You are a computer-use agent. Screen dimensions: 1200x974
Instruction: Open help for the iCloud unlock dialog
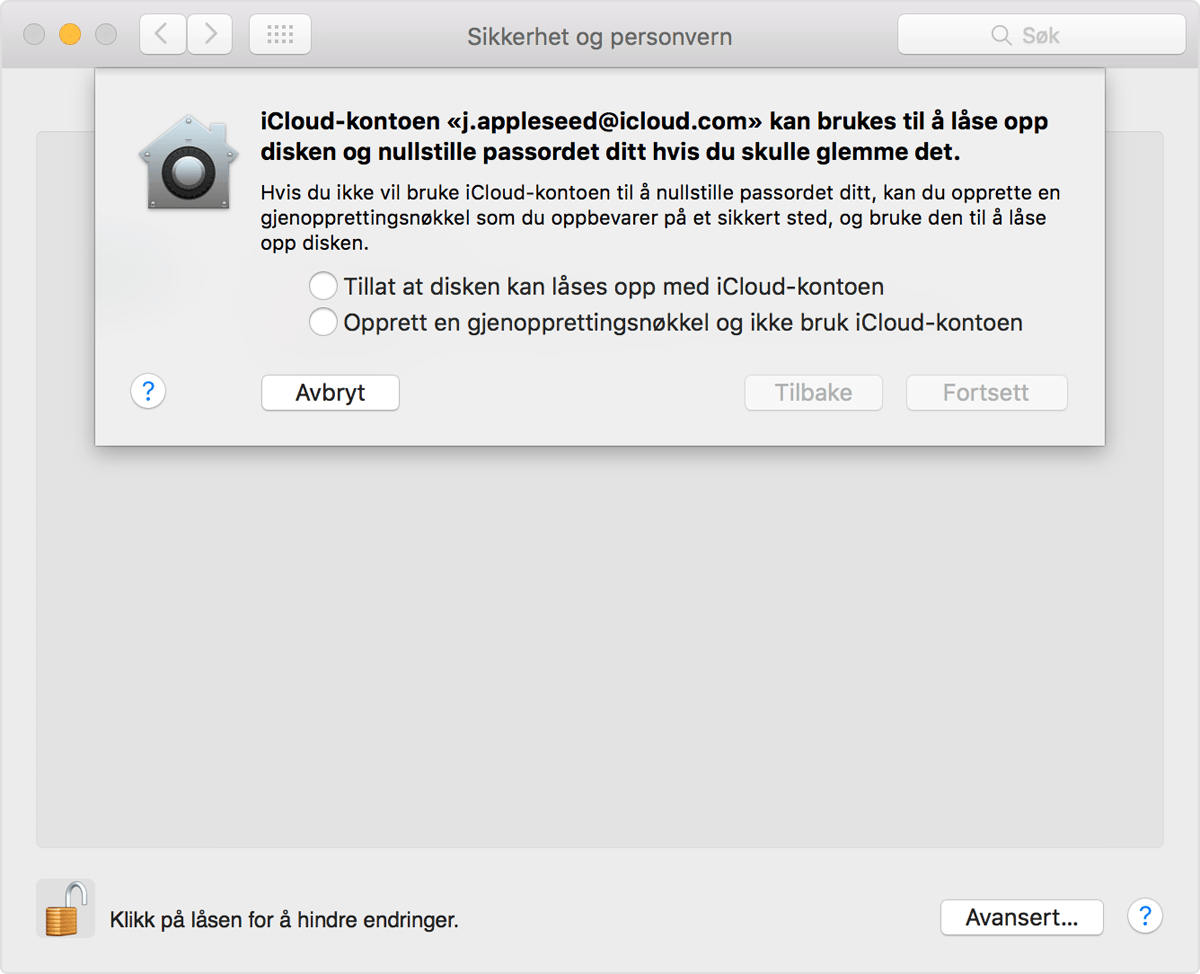[148, 391]
